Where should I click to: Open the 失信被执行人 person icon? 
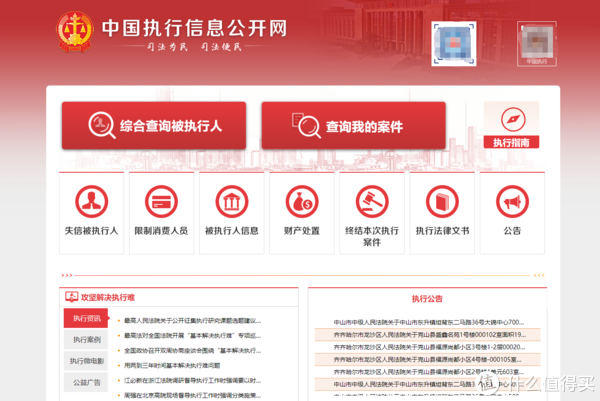(91, 202)
